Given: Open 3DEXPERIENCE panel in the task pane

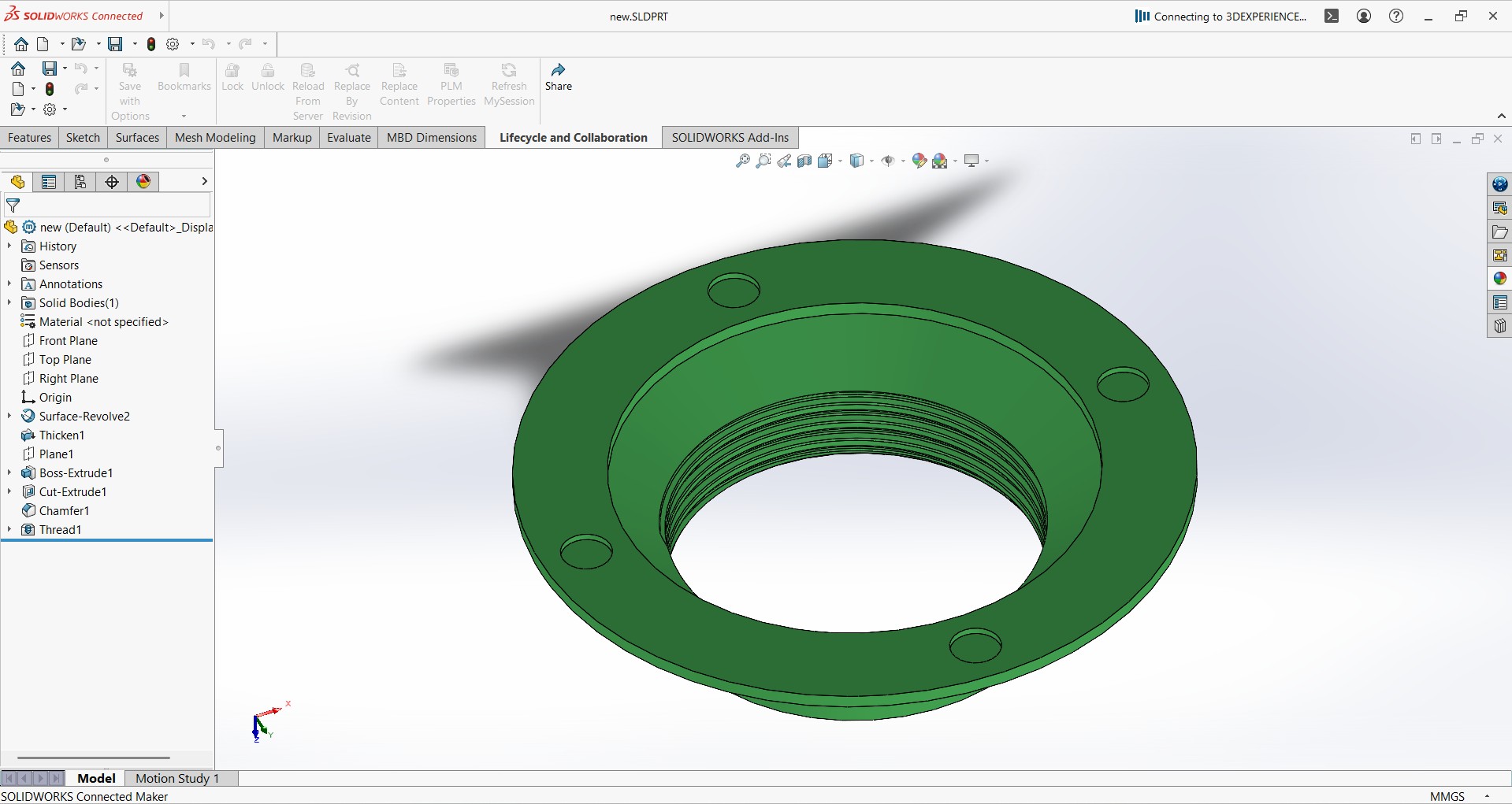Looking at the screenshot, I should click(x=1499, y=184).
